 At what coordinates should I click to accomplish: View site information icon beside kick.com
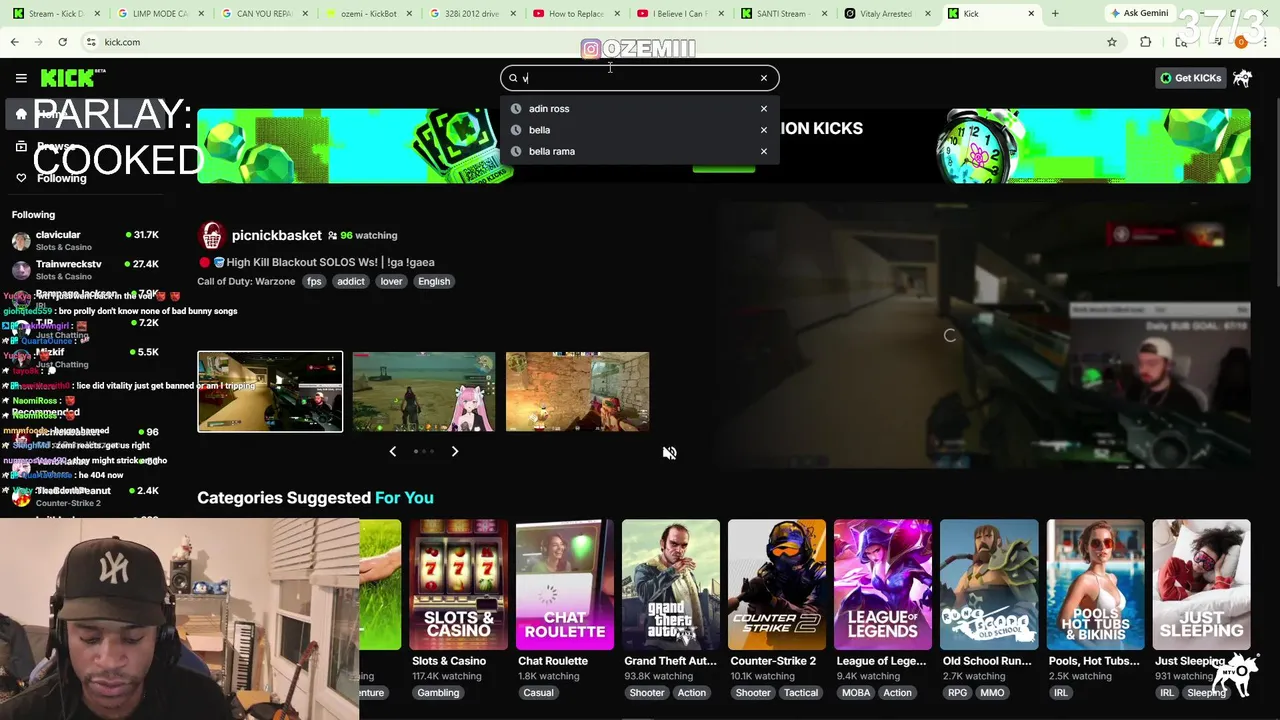[91, 42]
